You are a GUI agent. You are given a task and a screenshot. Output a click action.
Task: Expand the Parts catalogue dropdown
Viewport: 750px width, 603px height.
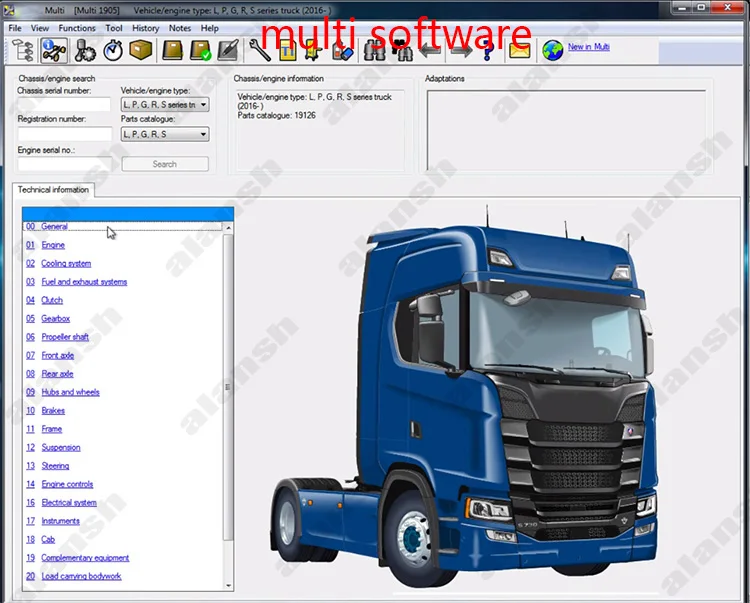165,134
